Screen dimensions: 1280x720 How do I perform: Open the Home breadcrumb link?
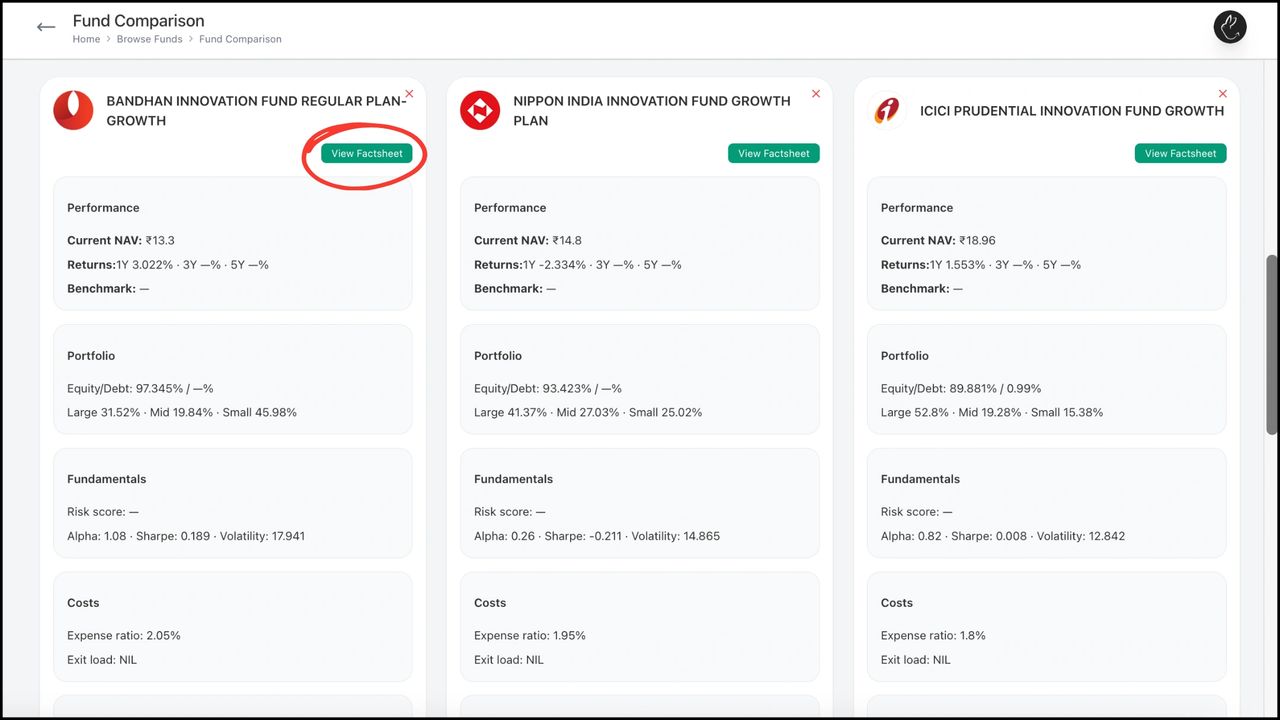coord(86,39)
